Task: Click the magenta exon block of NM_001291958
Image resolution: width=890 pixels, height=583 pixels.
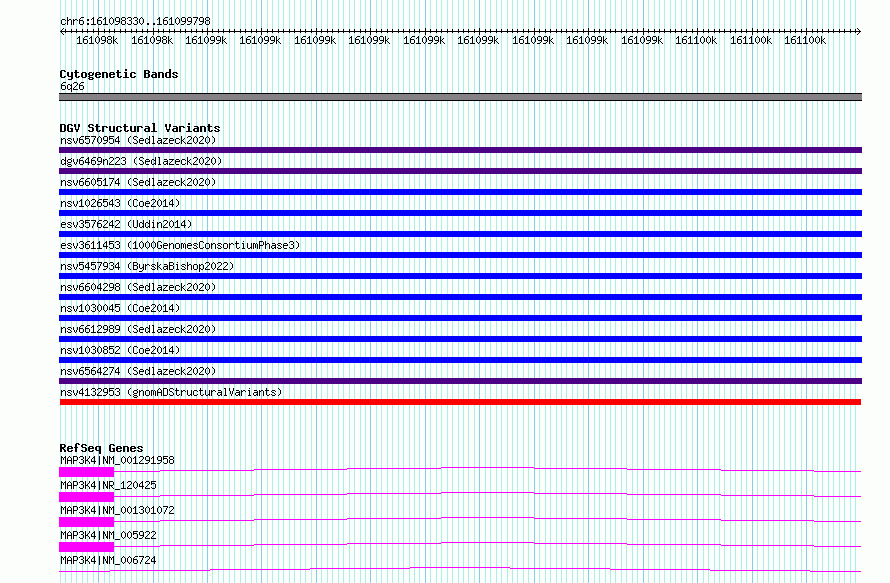Action: [x=86, y=472]
